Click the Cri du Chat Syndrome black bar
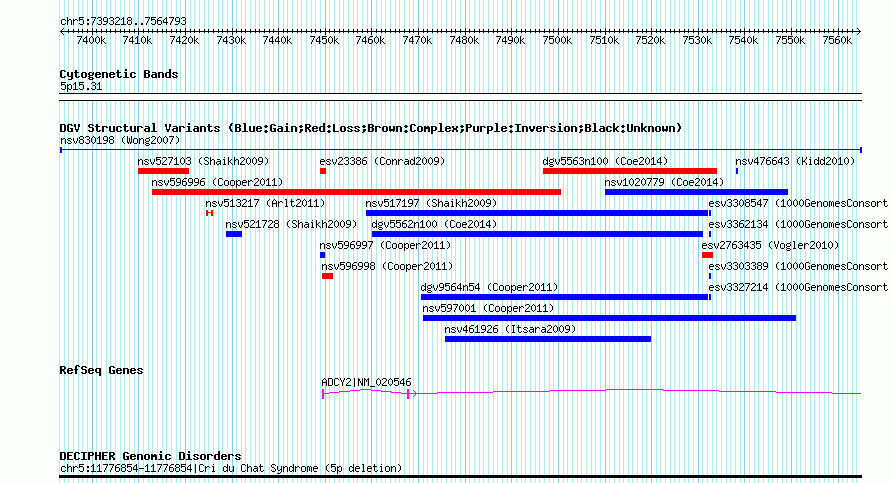890x483 pixels. tap(460, 477)
